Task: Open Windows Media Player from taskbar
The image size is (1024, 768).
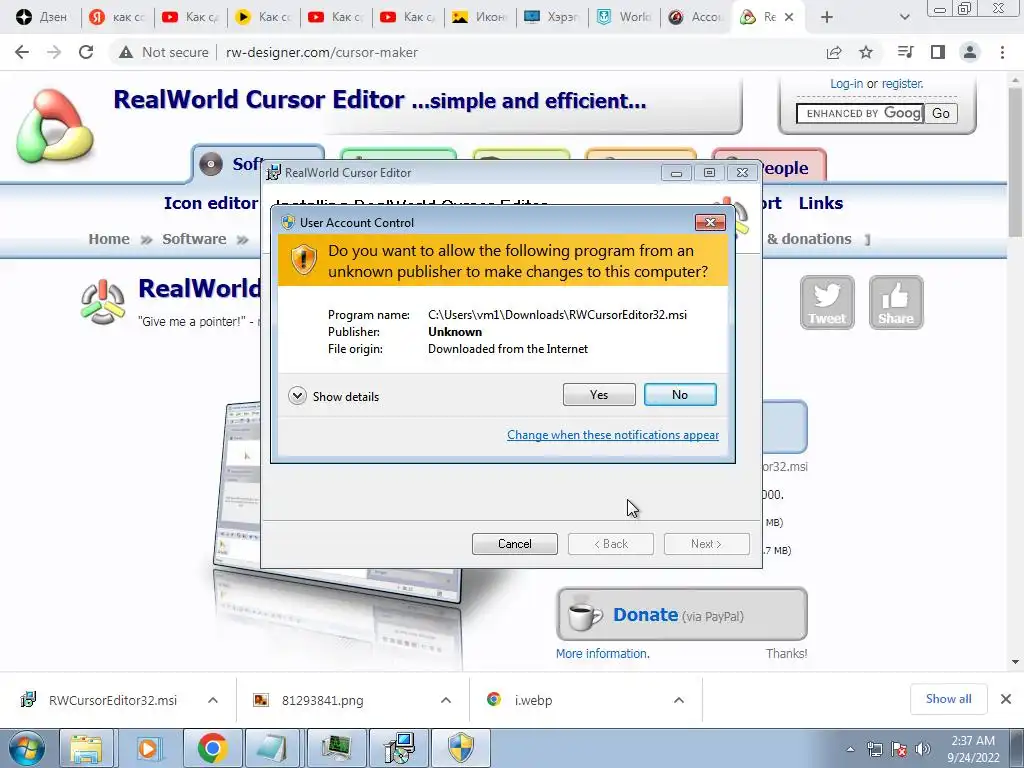Action: [x=149, y=748]
